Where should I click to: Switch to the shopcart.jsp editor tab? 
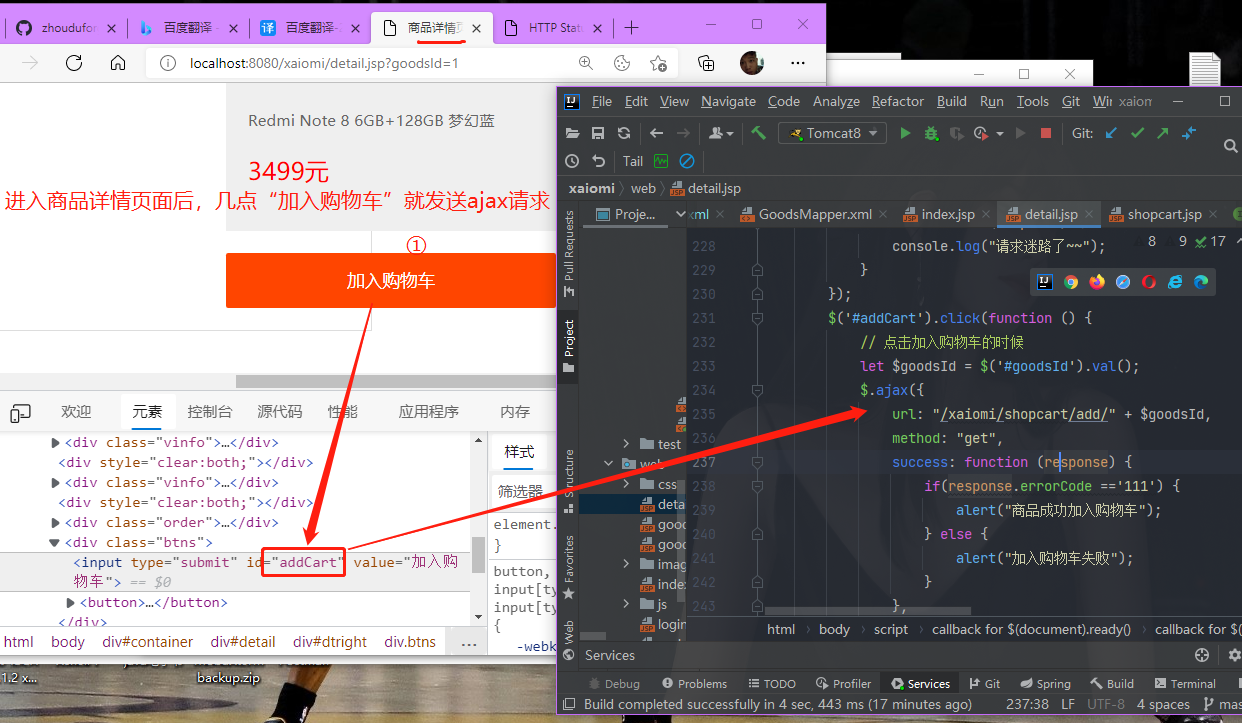pos(1163,214)
